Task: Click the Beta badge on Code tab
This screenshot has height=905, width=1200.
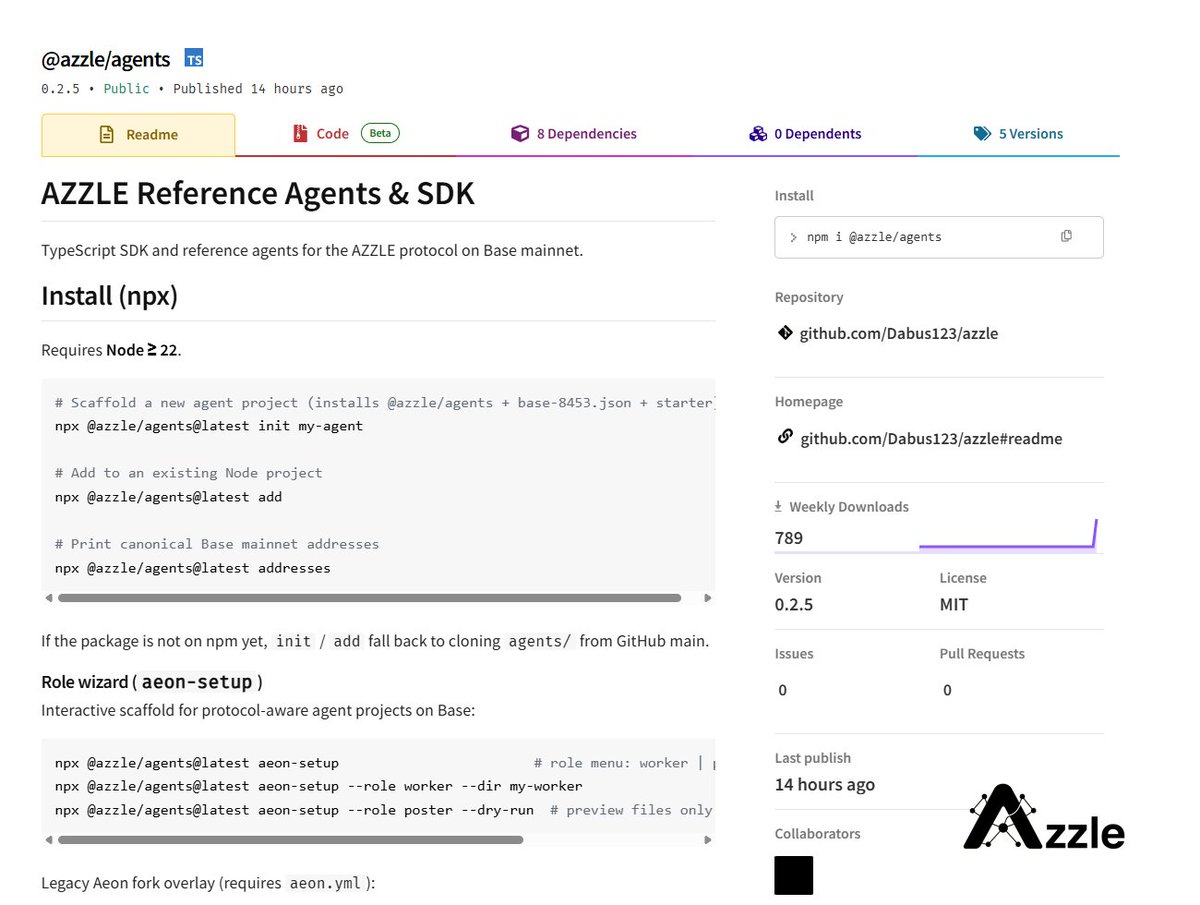Action: pyautogui.click(x=380, y=133)
